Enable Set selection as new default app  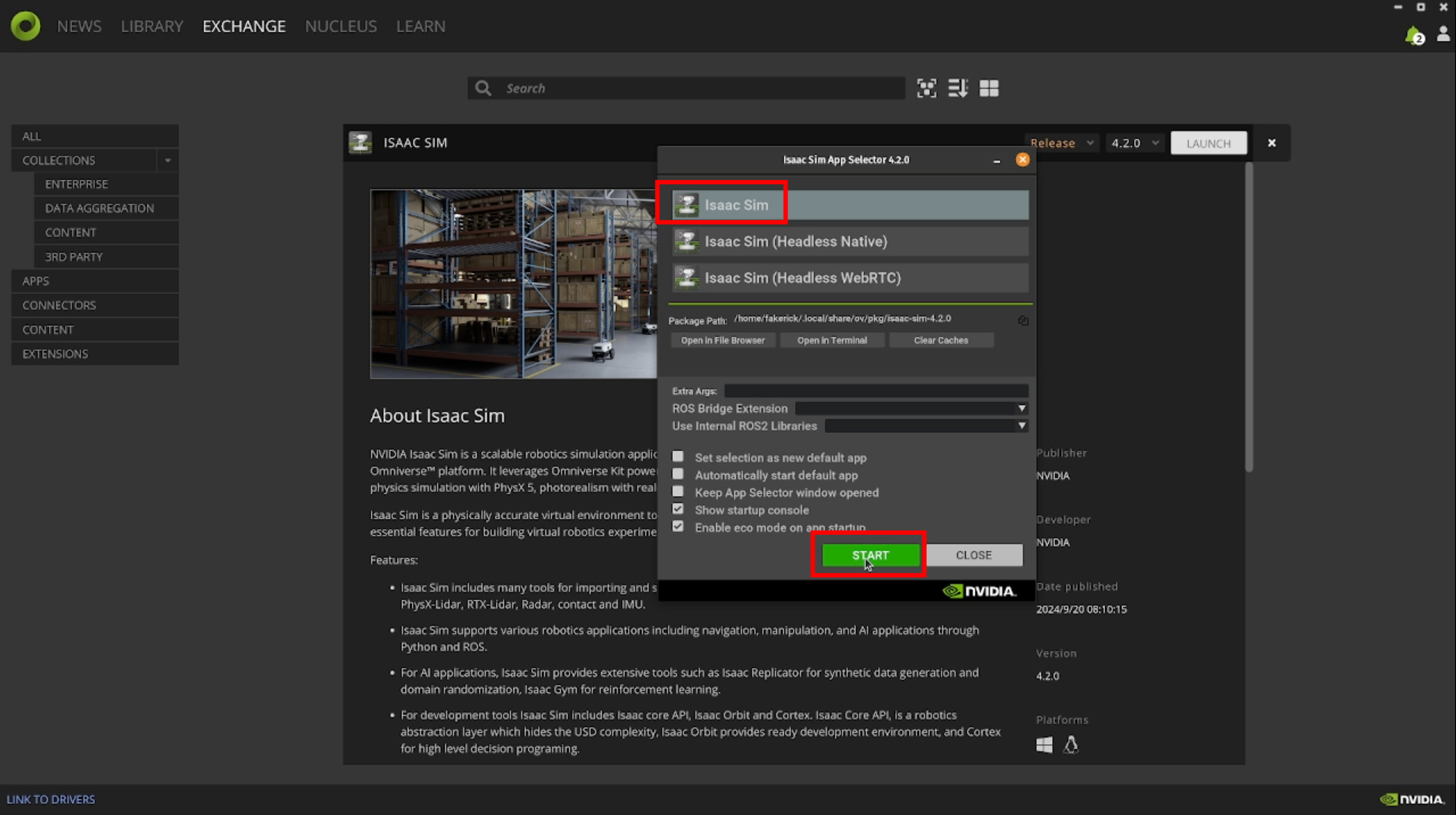click(678, 457)
